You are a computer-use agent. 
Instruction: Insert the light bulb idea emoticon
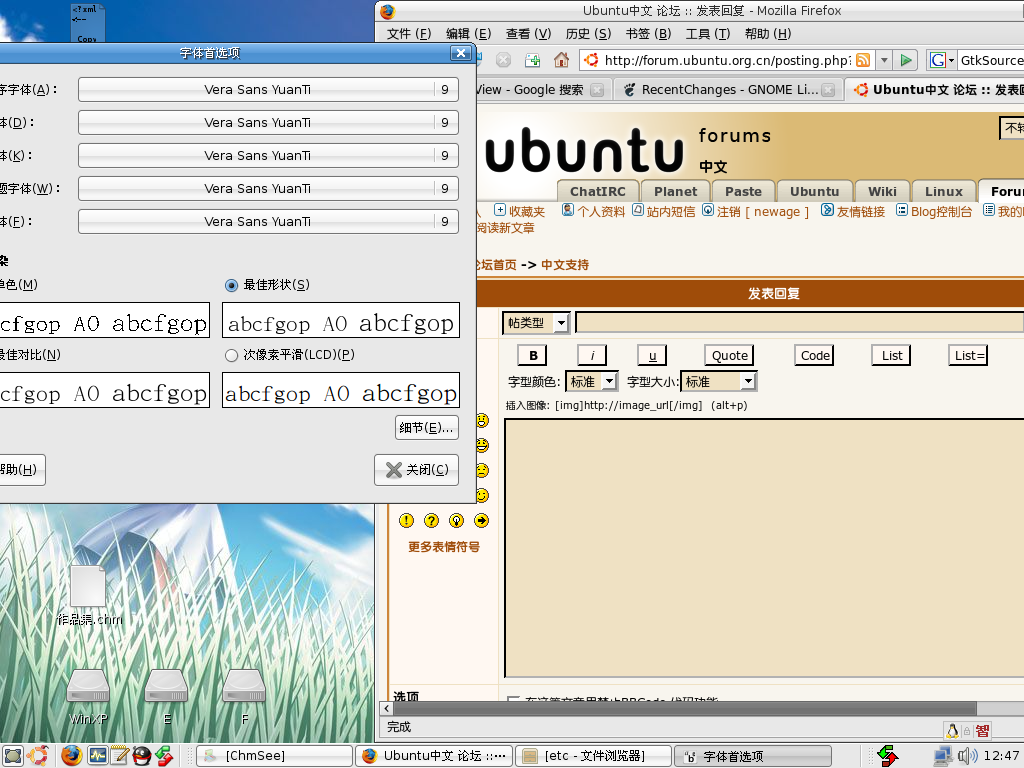(456, 520)
